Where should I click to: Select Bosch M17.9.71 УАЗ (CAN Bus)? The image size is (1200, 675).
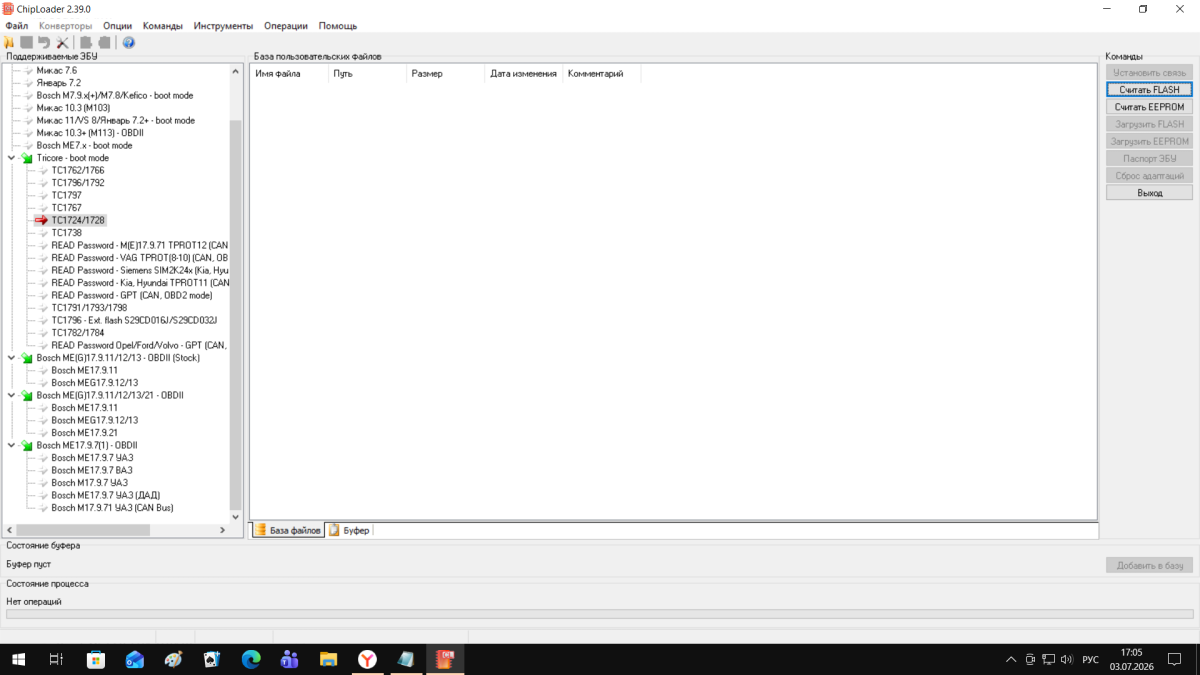[x=112, y=508]
